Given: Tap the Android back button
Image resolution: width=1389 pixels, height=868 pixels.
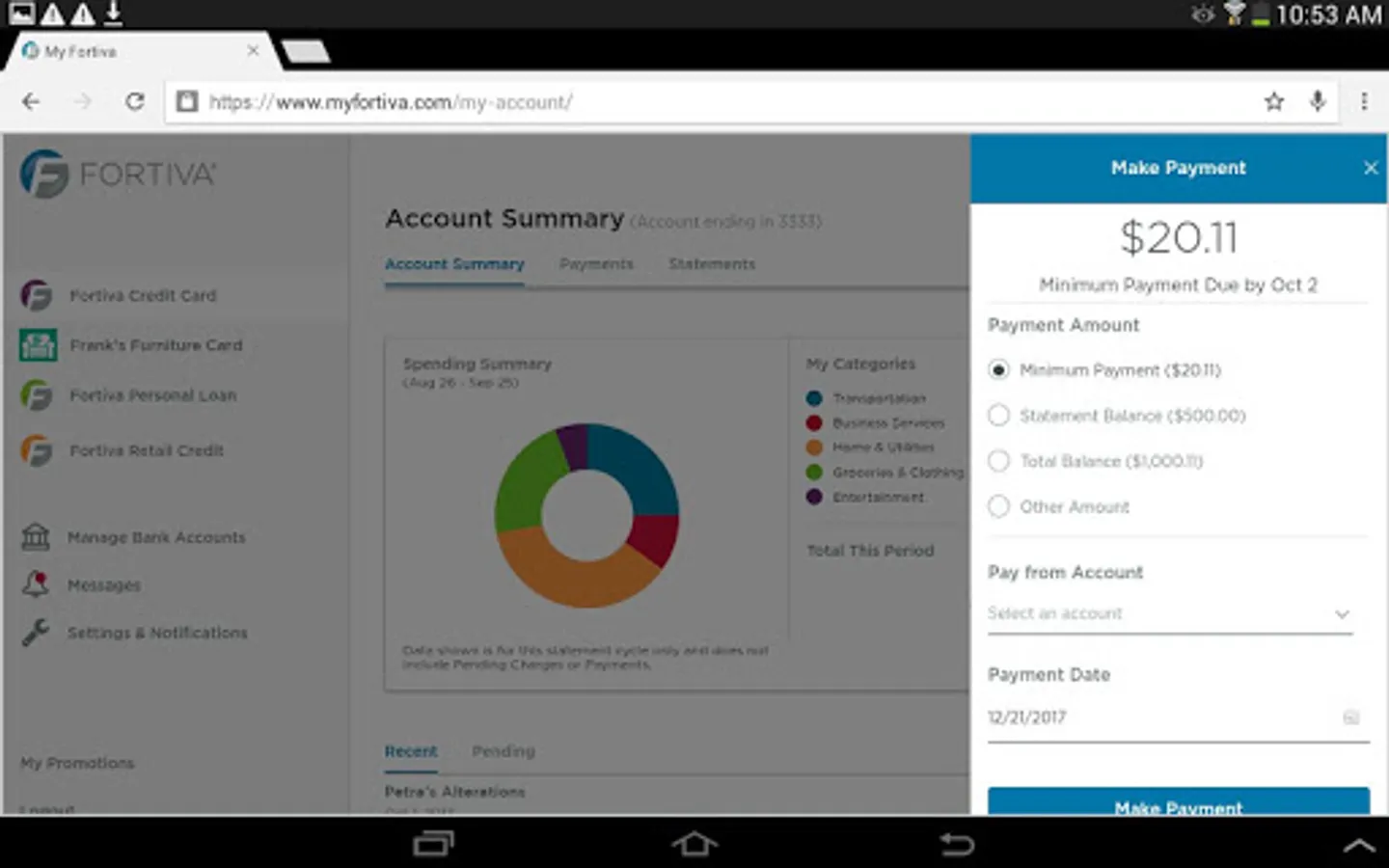Looking at the screenshot, I should click(x=957, y=845).
